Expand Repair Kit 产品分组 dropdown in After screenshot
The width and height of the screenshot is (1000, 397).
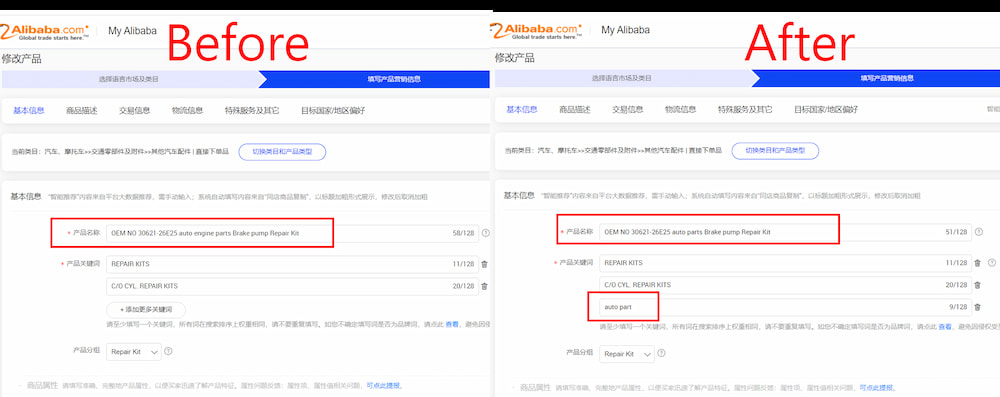pyautogui.click(x=626, y=354)
